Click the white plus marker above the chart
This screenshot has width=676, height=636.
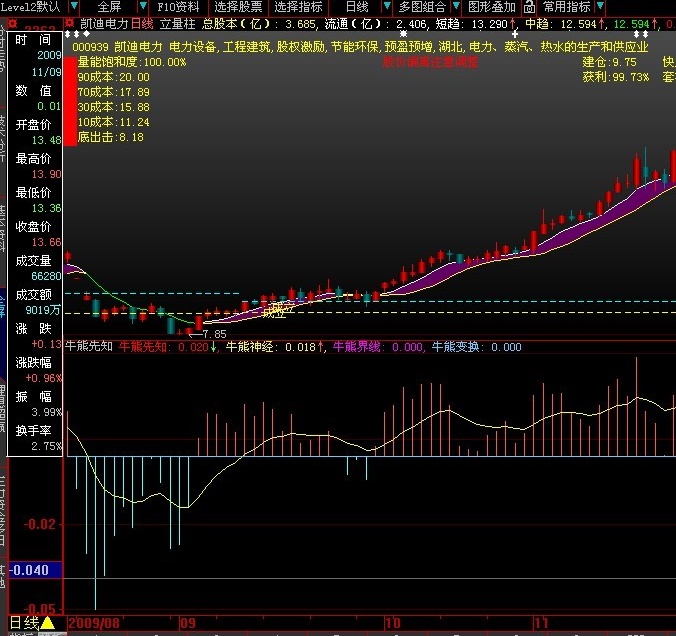[515, 34]
